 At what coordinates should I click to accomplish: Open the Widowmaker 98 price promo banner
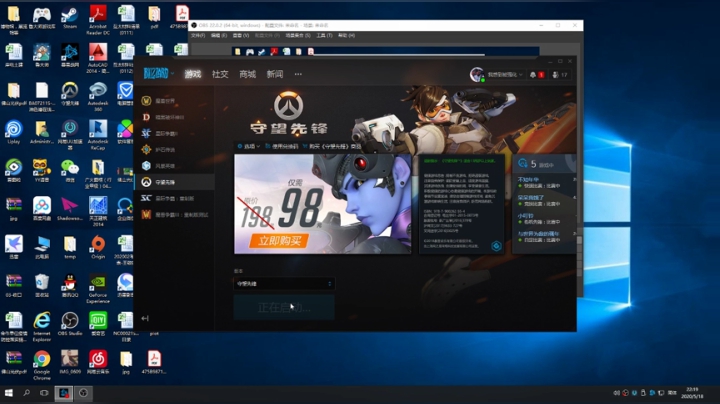pos(322,204)
